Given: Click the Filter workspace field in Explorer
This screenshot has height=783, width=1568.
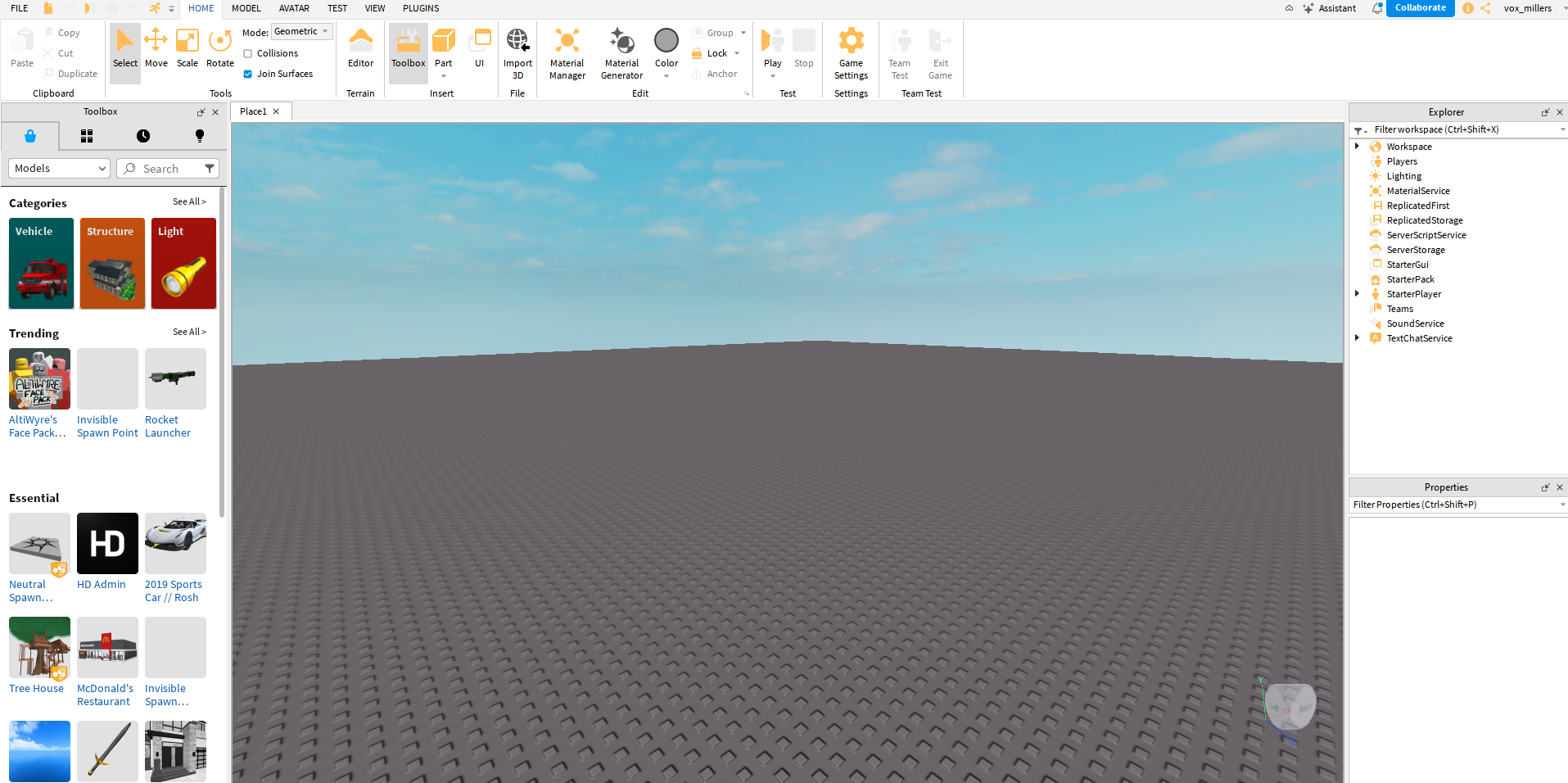Looking at the screenshot, I should [1457, 129].
